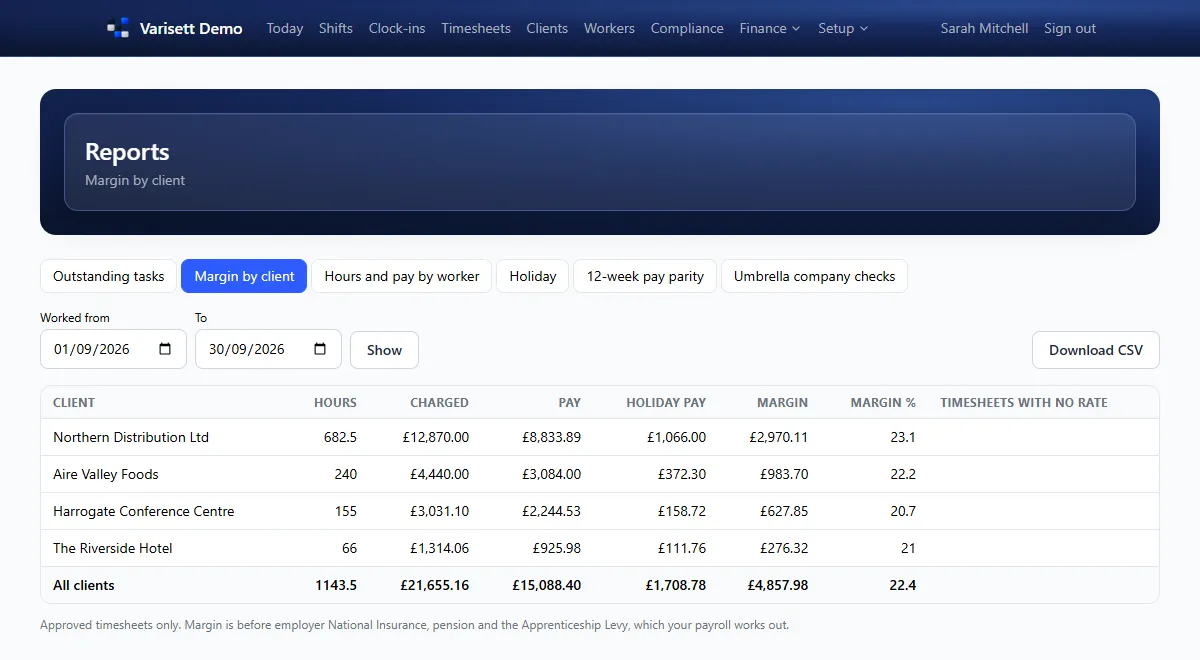Click the 20.7 margin percentage
The height and width of the screenshot is (660, 1200).
(x=904, y=511)
